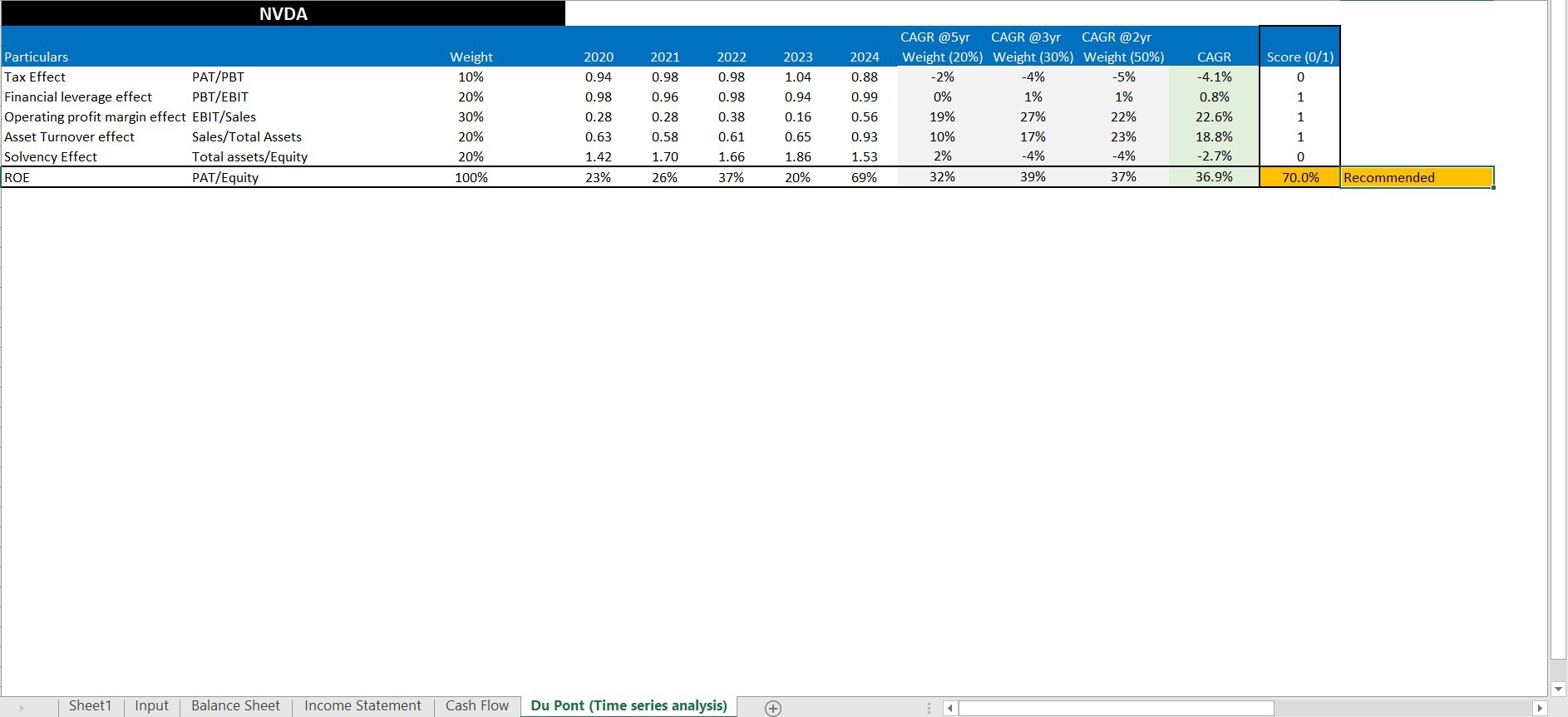Click horizontal scrollbar right arrow
The image size is (1568, 717).
point(1539,708)
